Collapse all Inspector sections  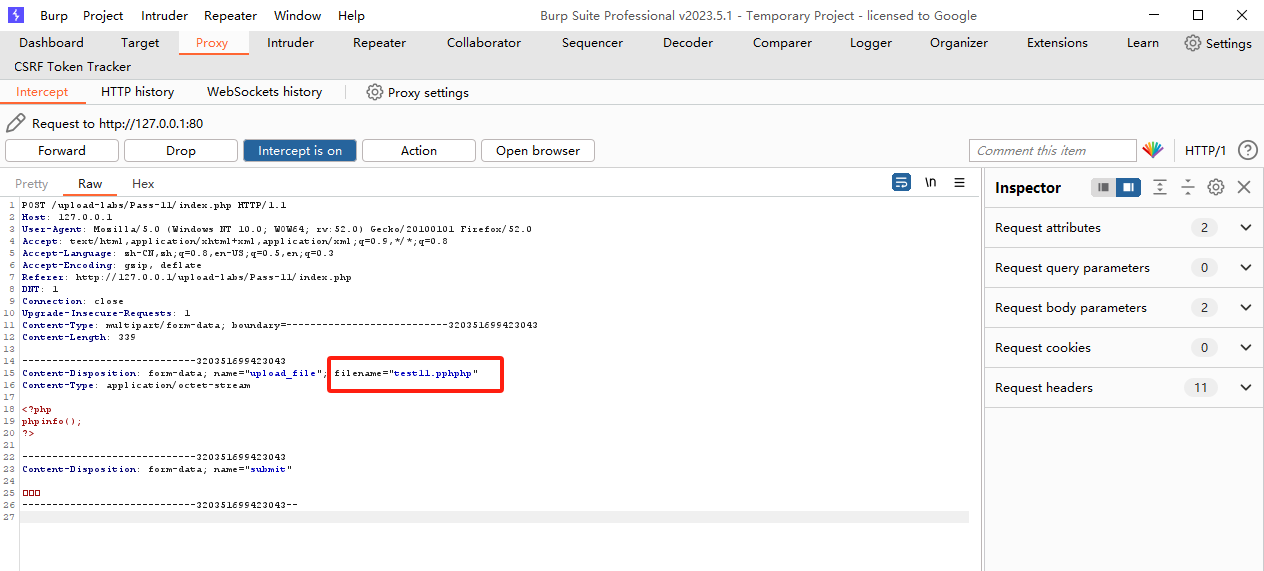tap(1188, 187)
